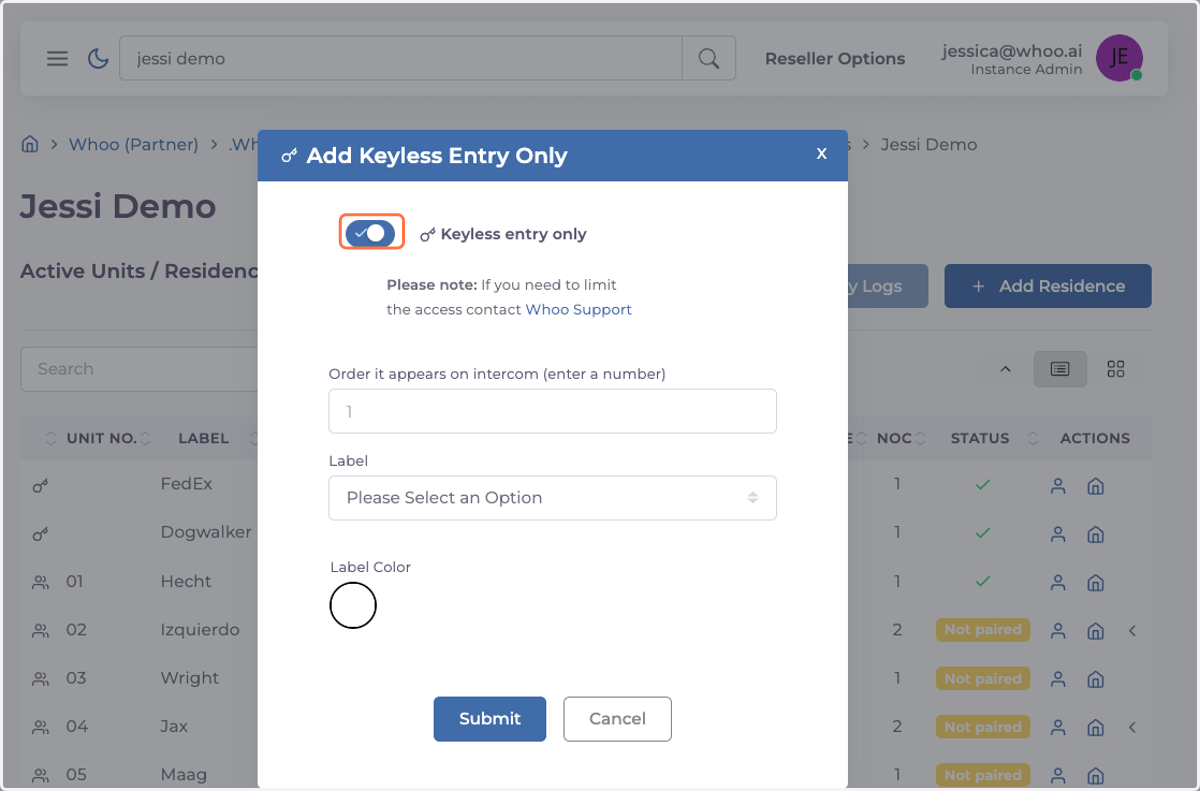This screenshot has height=791, width=1200.
Task: Click person icon in Maag row
Action: click(x=1058, y=775)
